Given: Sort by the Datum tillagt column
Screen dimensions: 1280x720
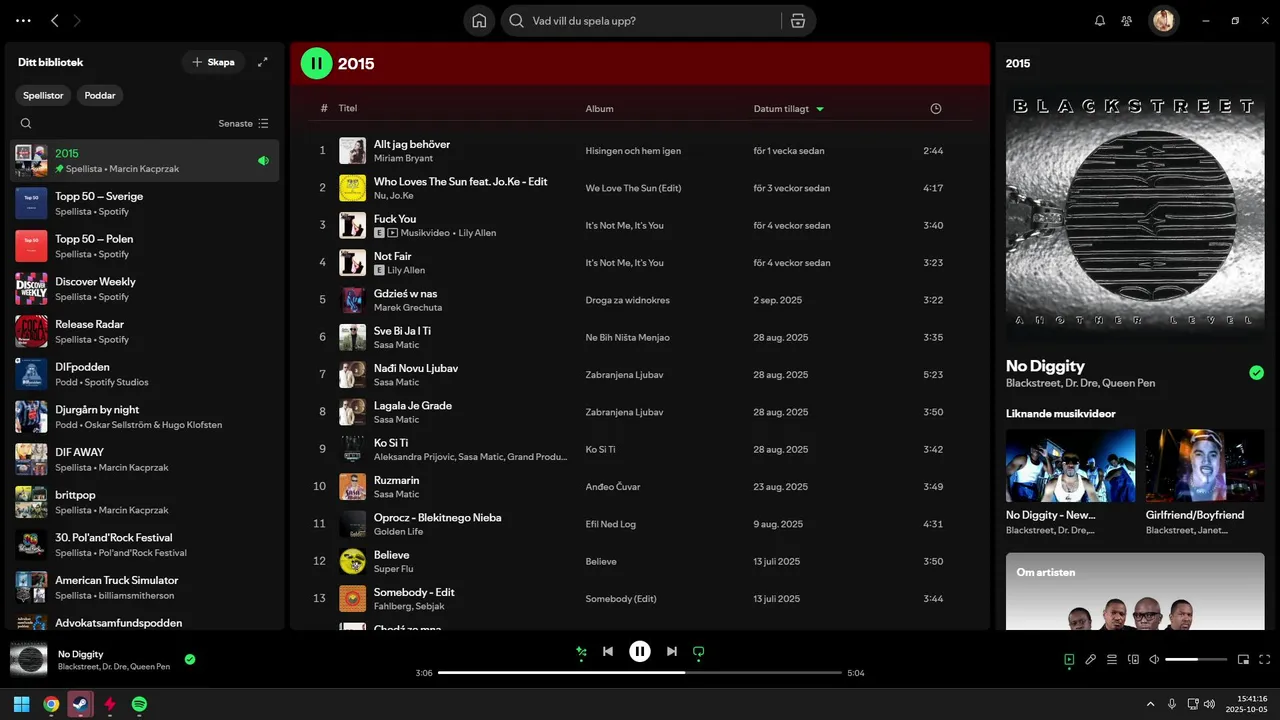Looking at the screenshot, I should (788, 109).
